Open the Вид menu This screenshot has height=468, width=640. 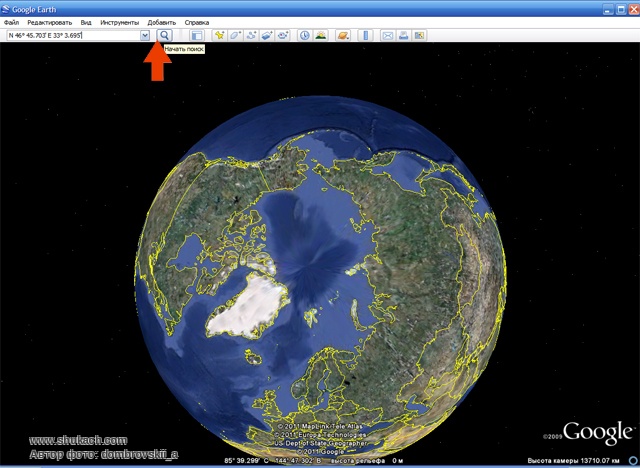(86, 22)
